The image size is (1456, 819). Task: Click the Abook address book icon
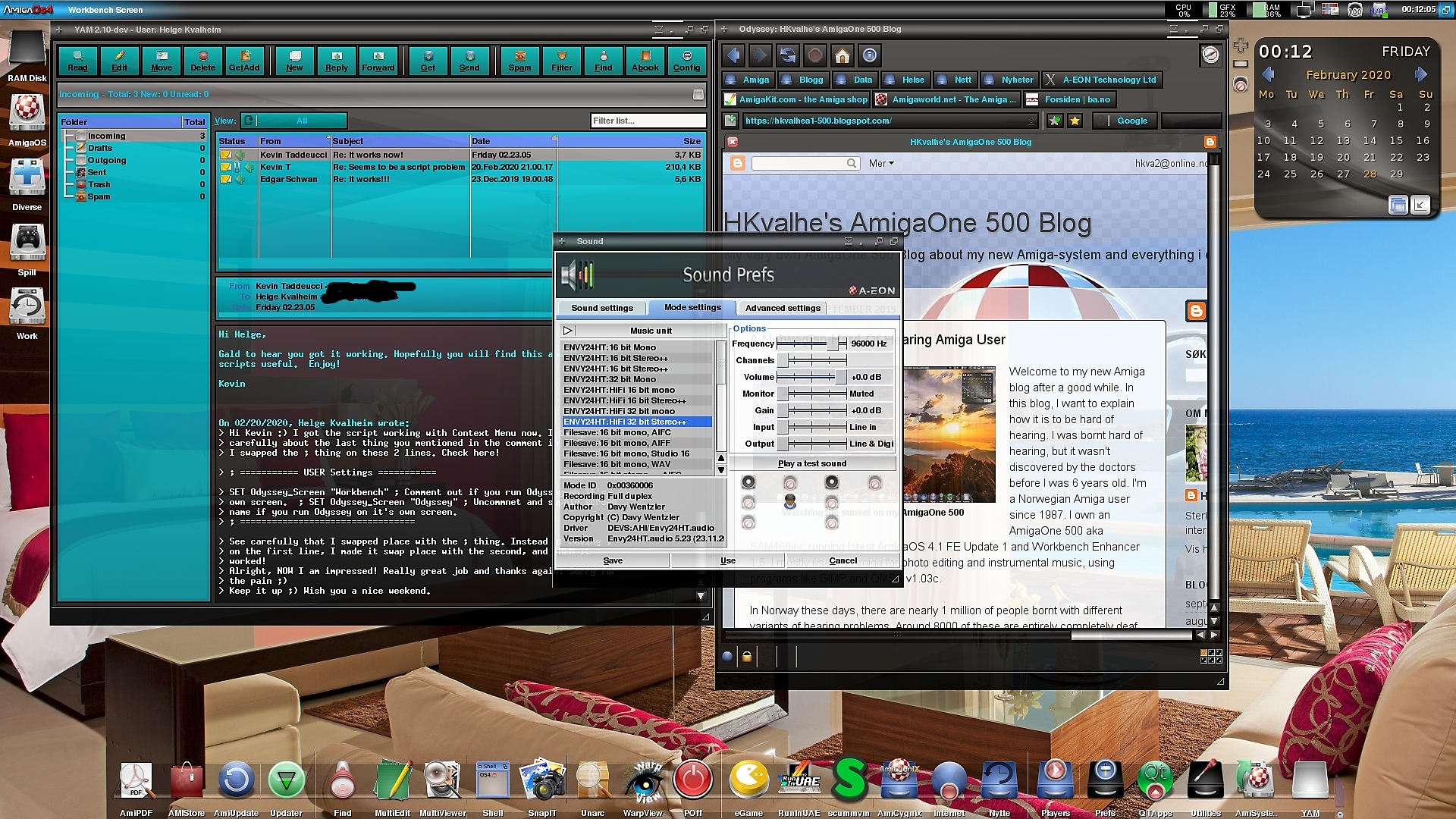pos(645,61)
